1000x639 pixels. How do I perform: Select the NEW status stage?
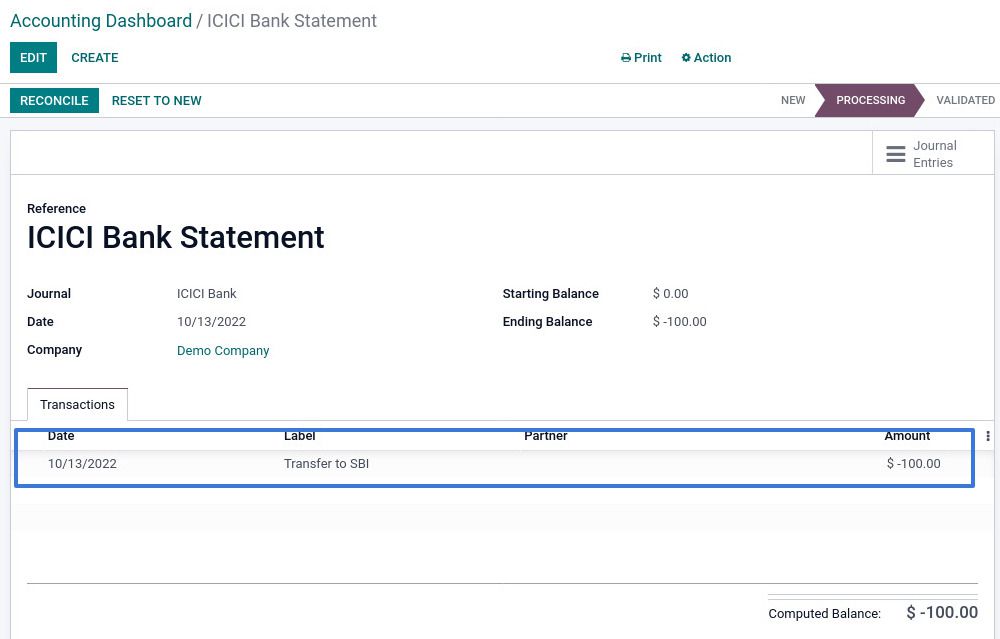pos(793,100)
